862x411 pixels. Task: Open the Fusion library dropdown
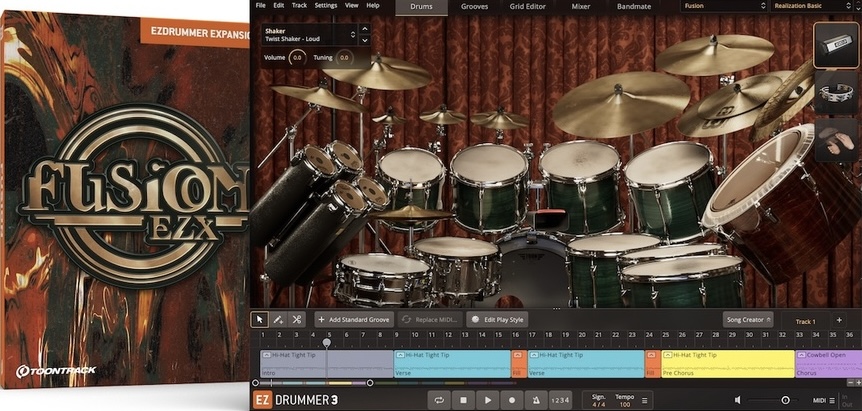[723, 7]
